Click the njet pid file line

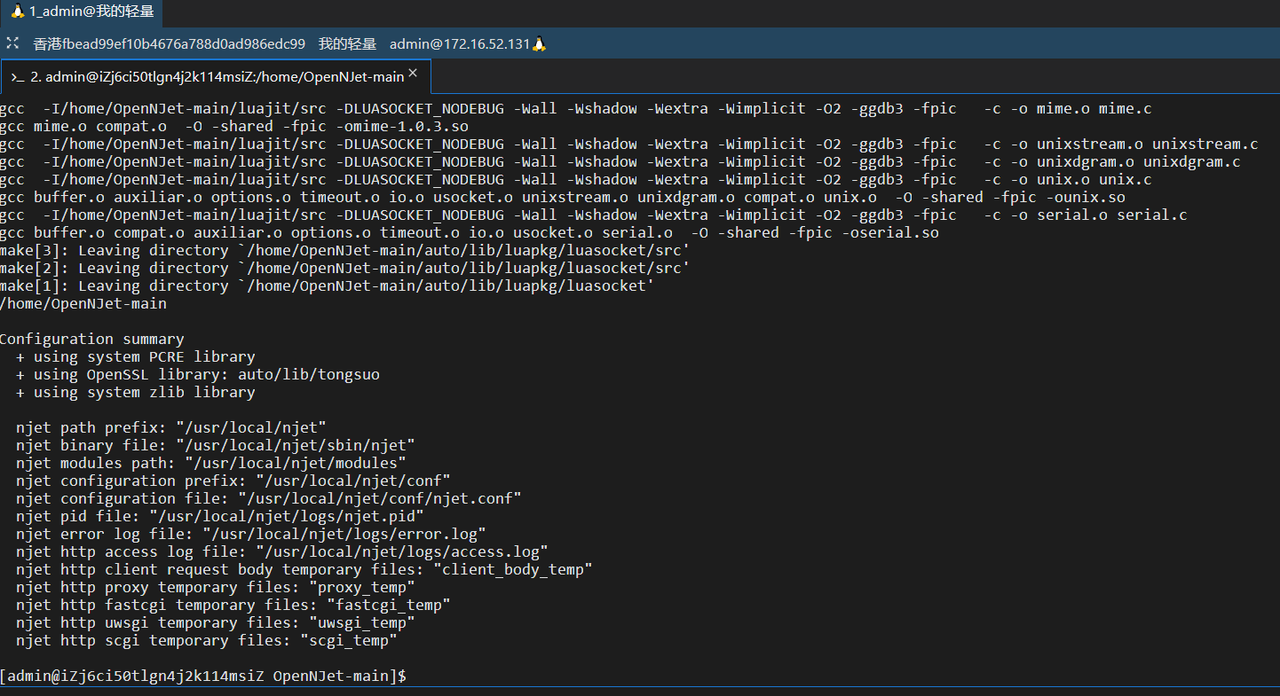click(x=220, y=517)
